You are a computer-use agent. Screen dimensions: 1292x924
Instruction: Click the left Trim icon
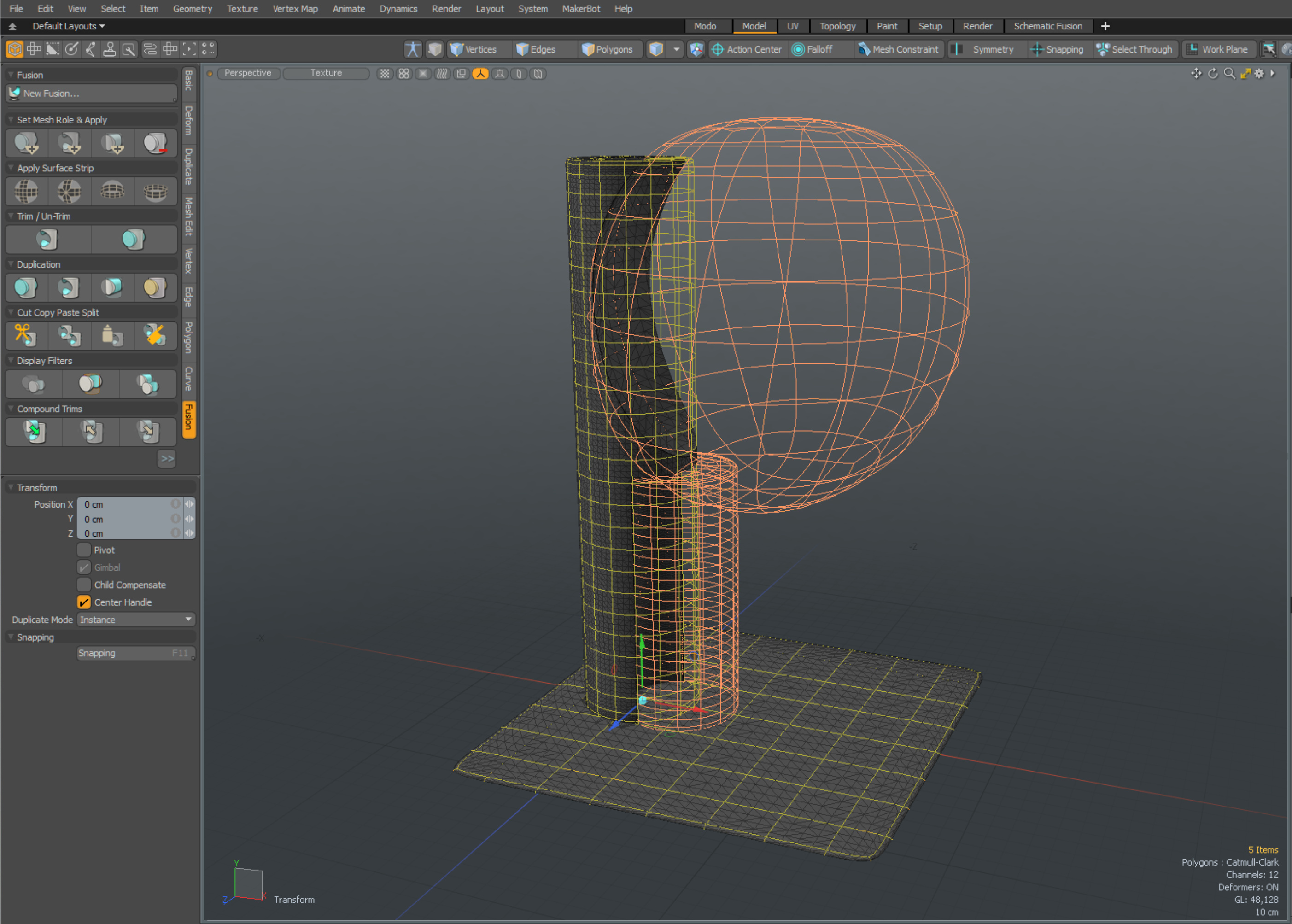point(47,240)
